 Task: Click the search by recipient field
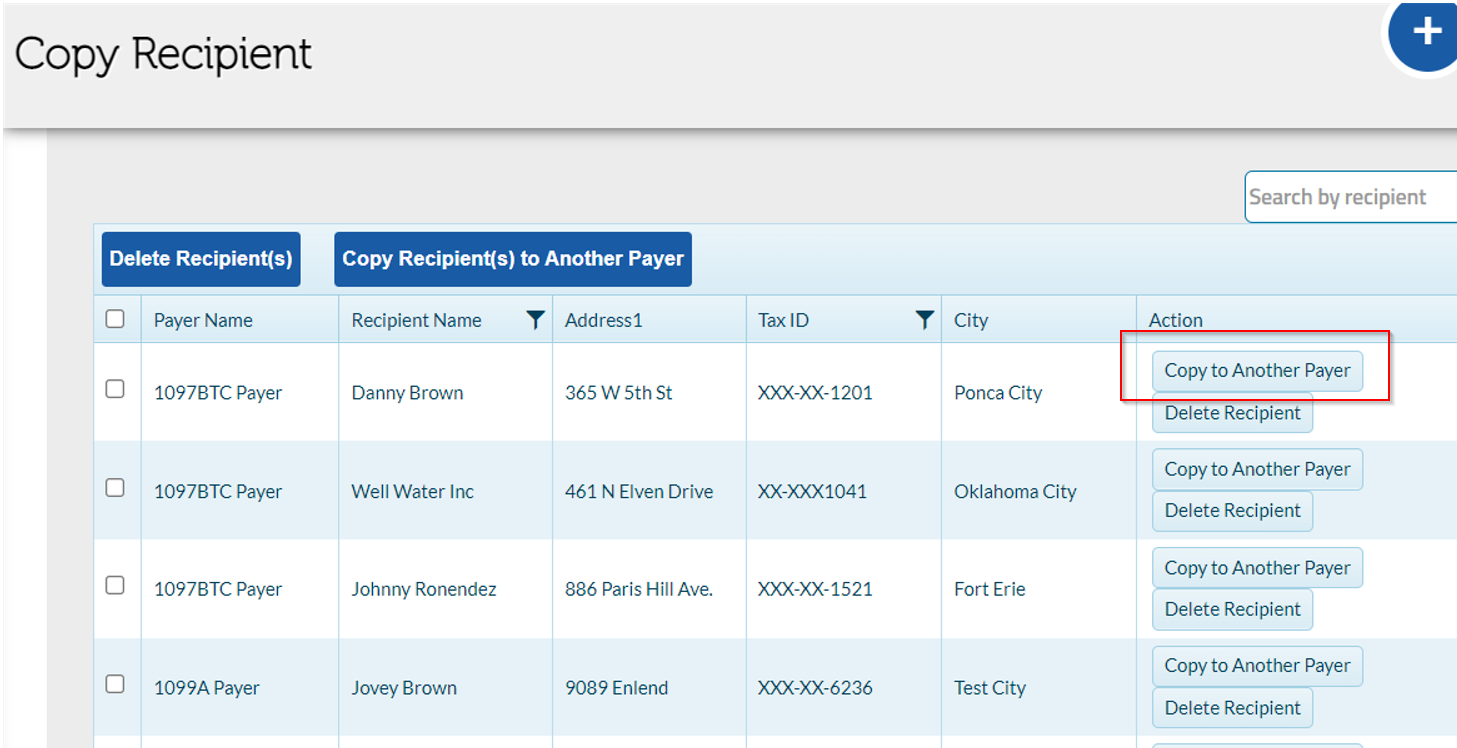point(1348,197)
